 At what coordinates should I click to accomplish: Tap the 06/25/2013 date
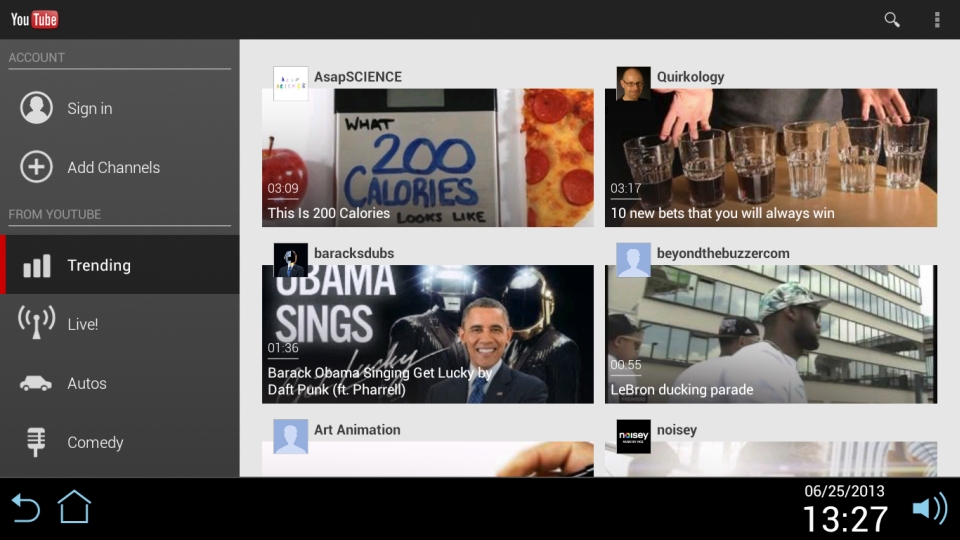(844, 491)
